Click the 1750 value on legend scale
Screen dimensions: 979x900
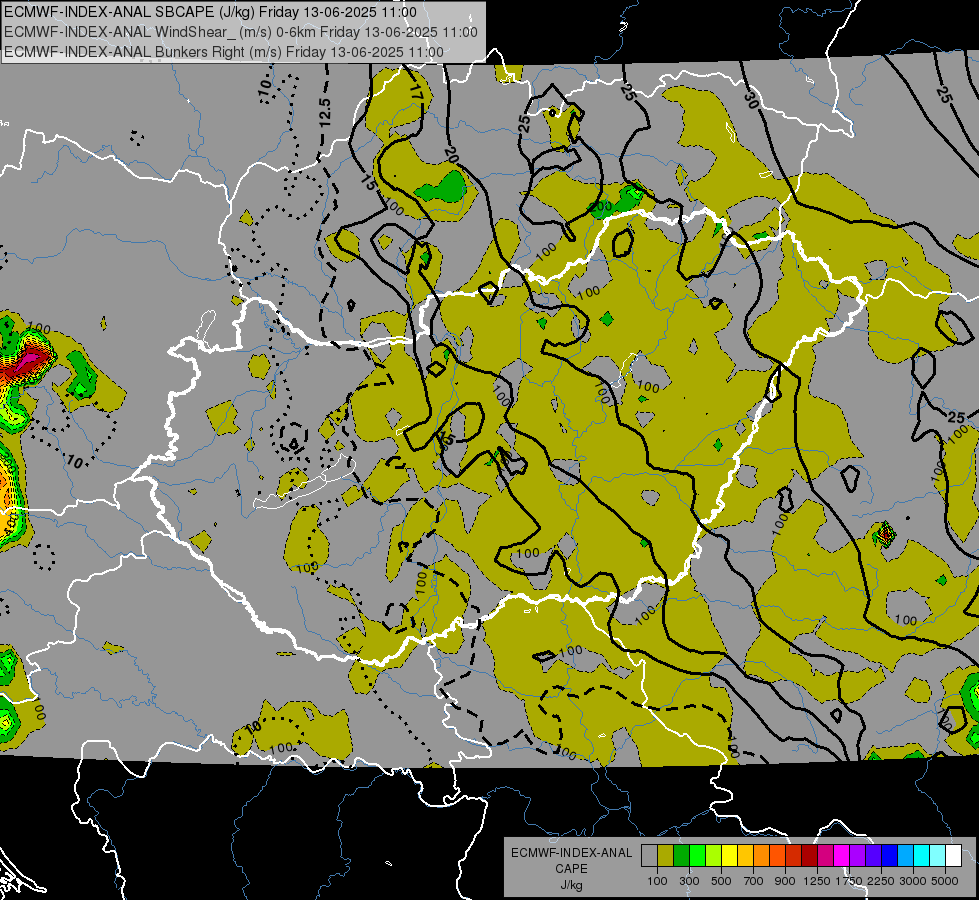850,881
